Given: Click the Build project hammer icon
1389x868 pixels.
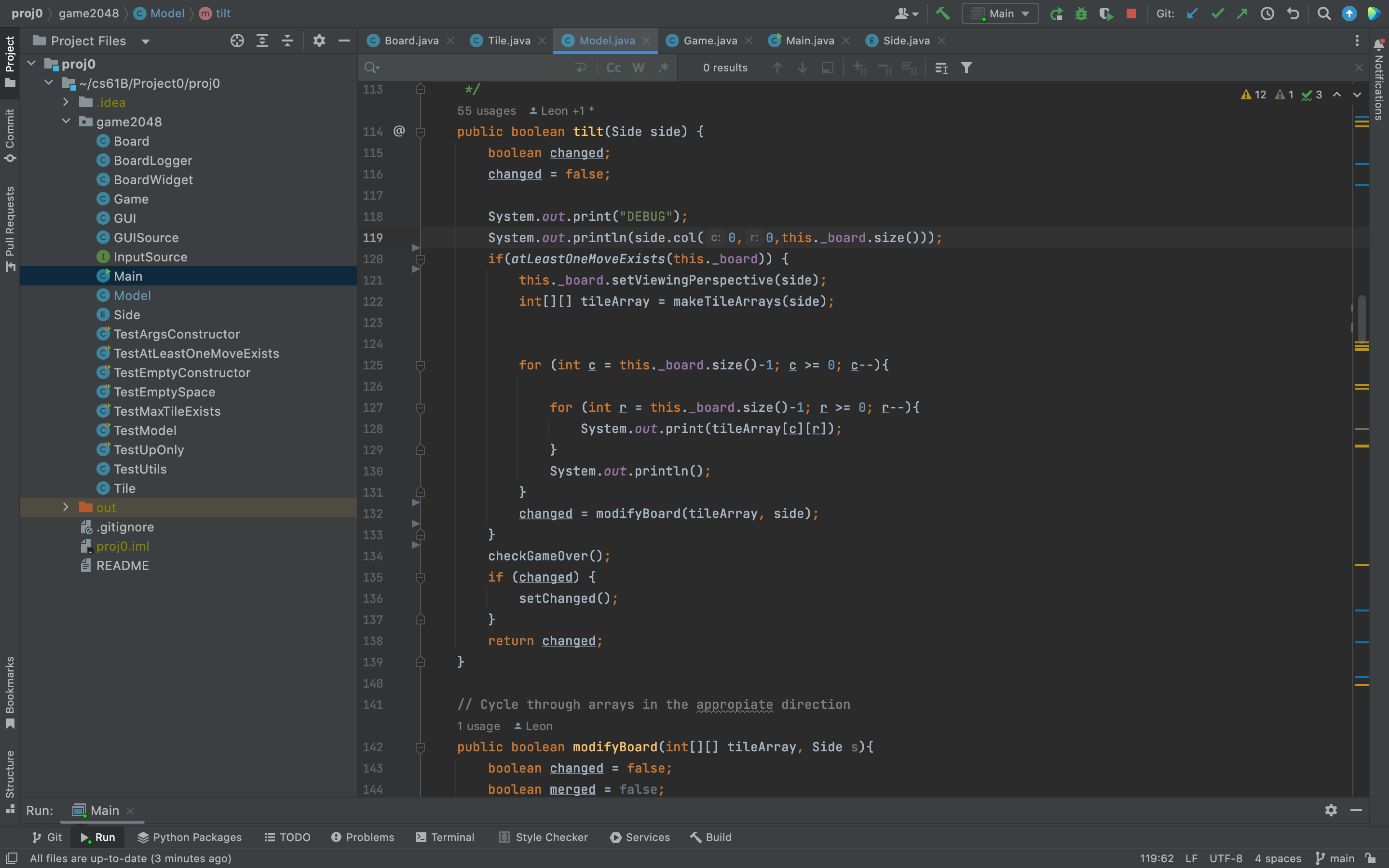Looking at the screenshot, I should coord(942,13).
